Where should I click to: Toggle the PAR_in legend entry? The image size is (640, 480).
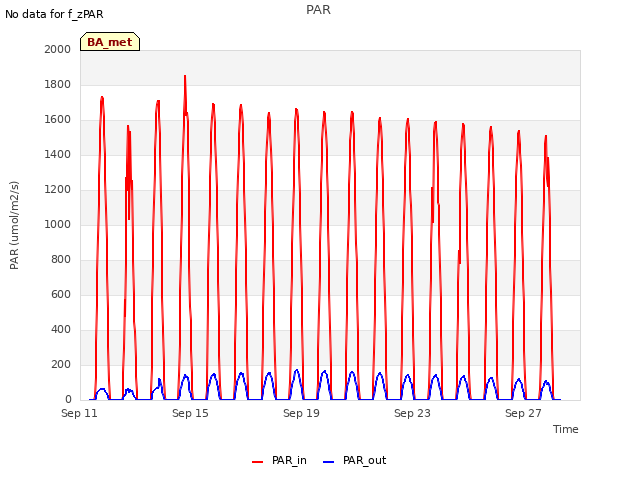[280, 461]
